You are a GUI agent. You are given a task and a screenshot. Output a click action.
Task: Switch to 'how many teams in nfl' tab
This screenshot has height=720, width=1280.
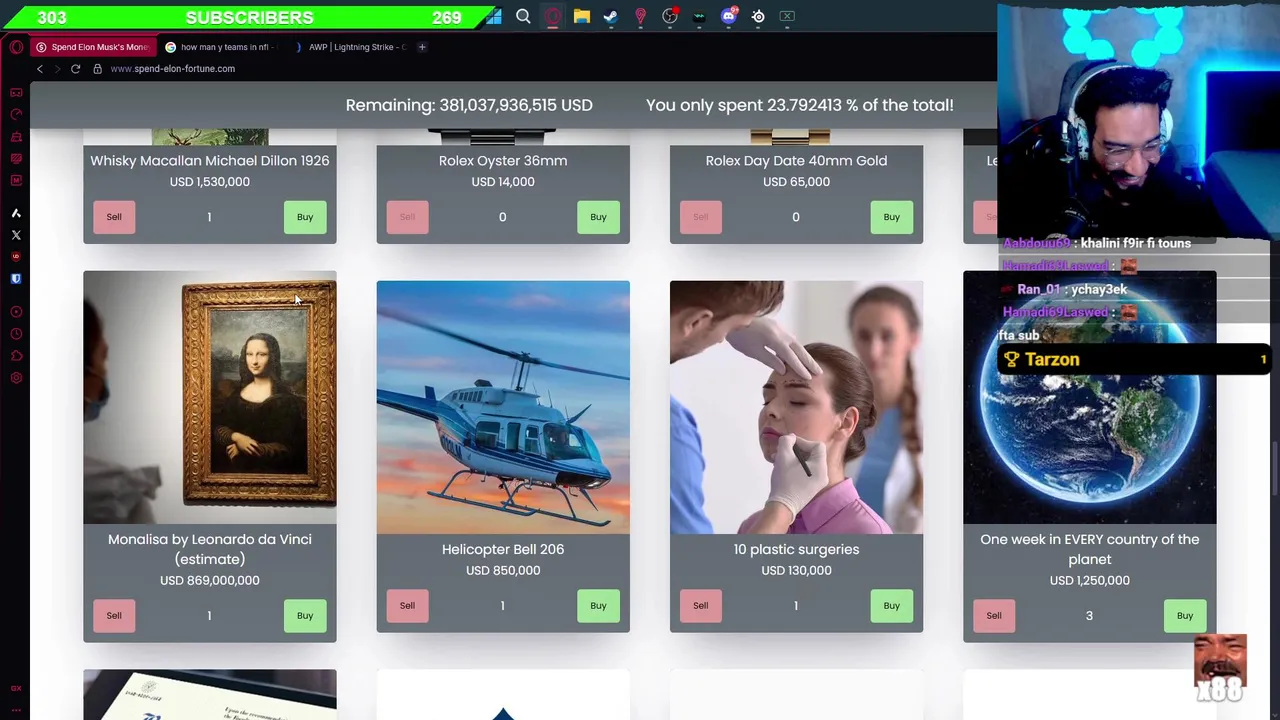(221, 47)
